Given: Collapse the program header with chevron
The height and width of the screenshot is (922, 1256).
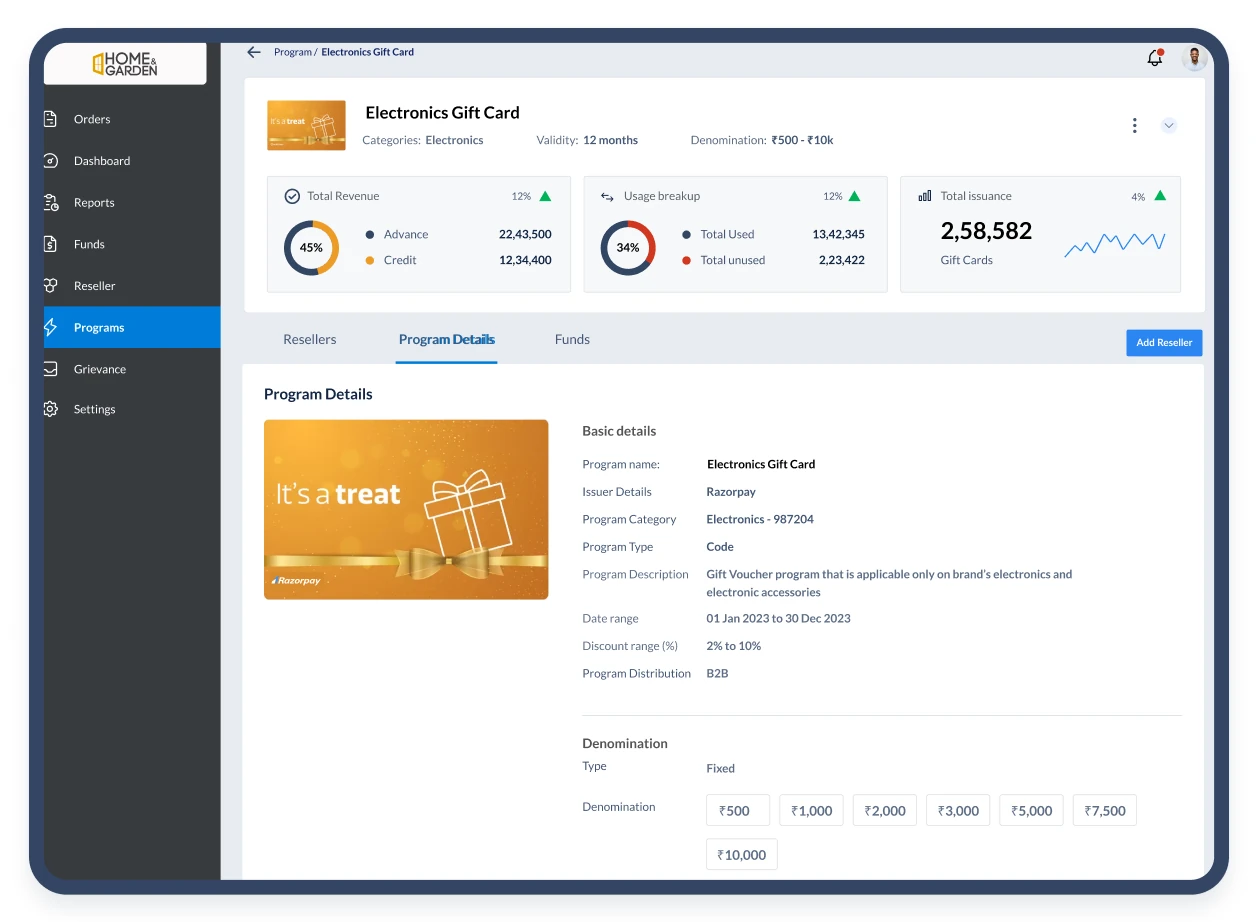Looking at the screenshot, I should coord(1169,126).
